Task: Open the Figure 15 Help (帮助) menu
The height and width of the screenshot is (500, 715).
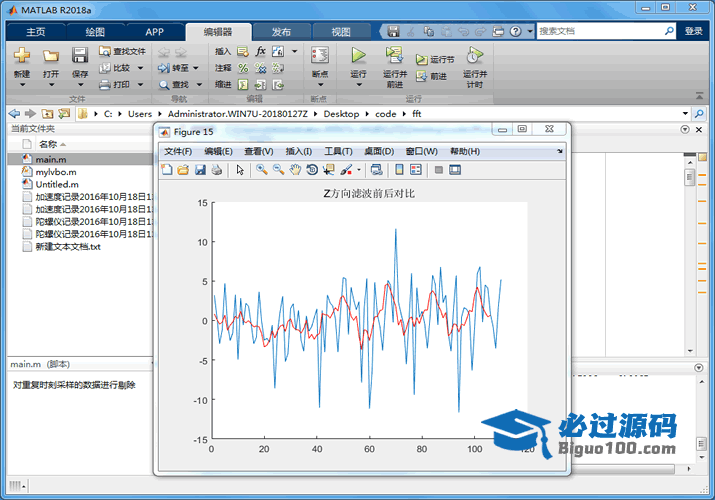Action: tap(465, 151)
